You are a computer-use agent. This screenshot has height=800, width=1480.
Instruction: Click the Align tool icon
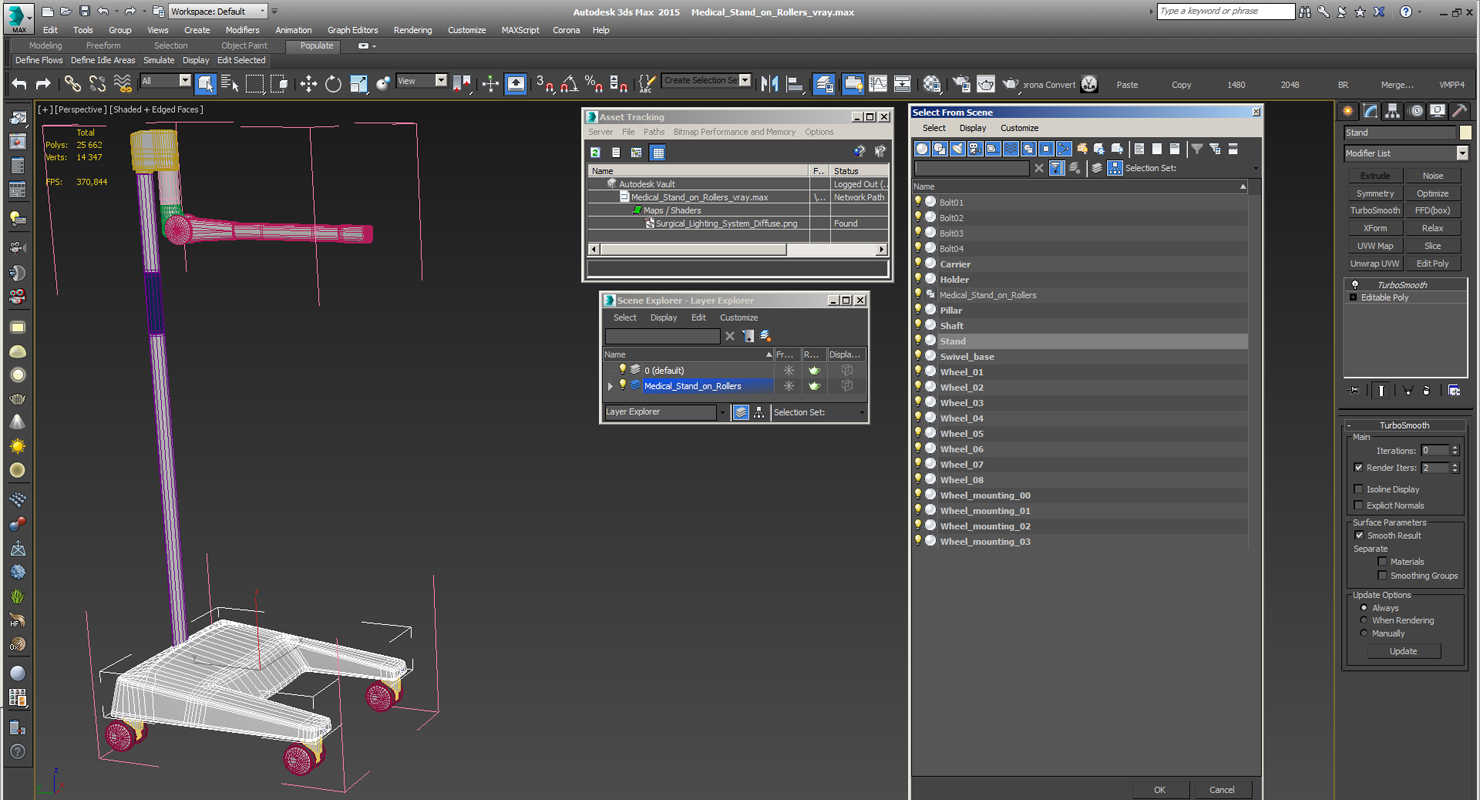point(793,84)
